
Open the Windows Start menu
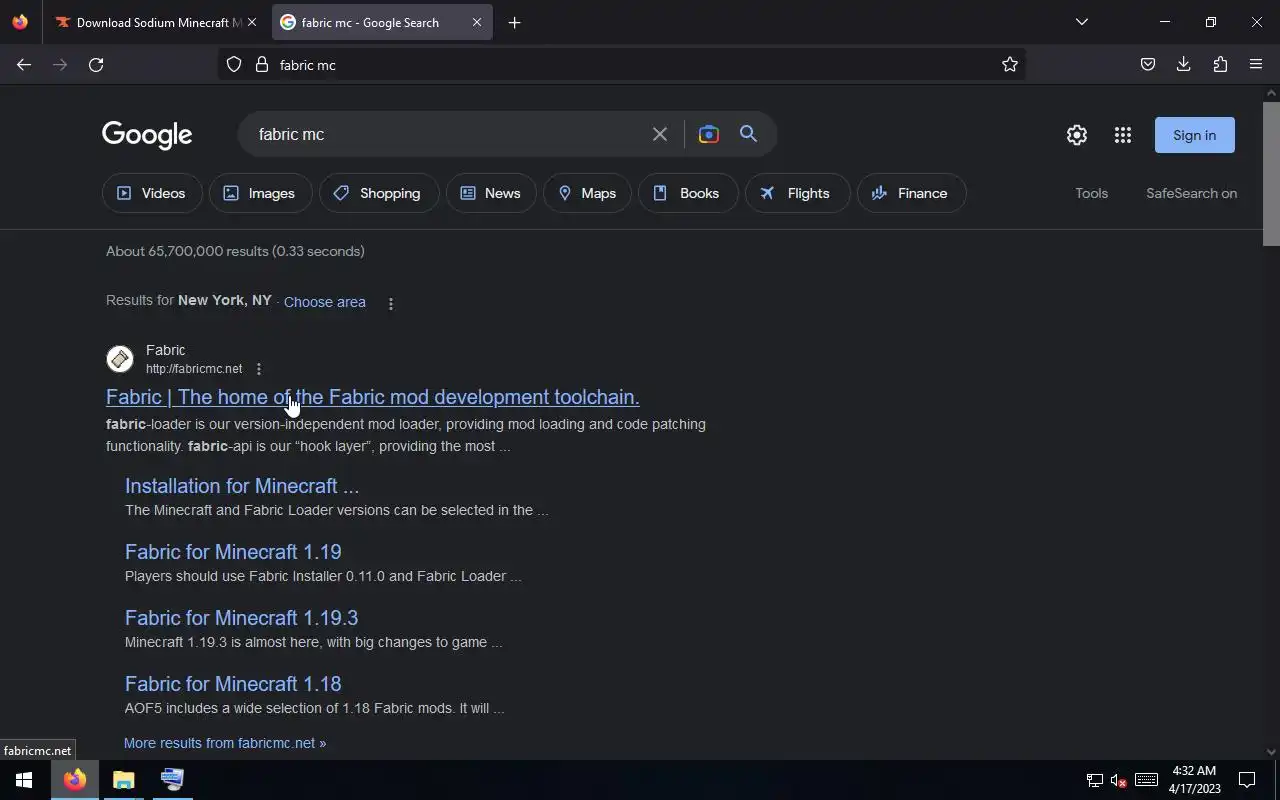tap(24, 780)
